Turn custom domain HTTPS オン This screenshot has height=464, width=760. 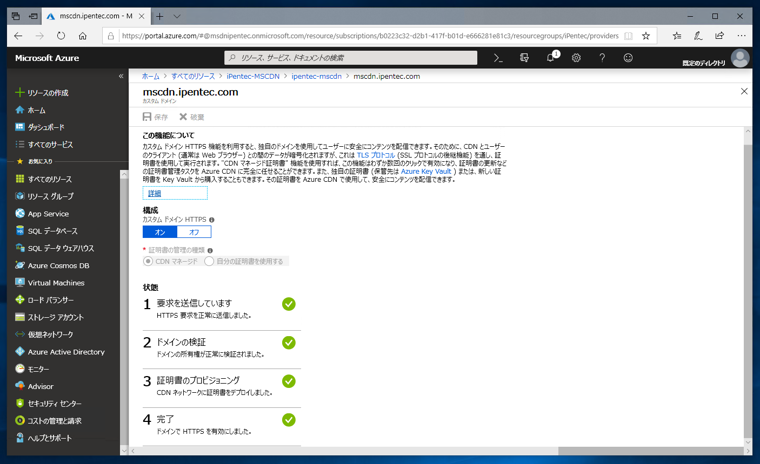tap(160, 232)
